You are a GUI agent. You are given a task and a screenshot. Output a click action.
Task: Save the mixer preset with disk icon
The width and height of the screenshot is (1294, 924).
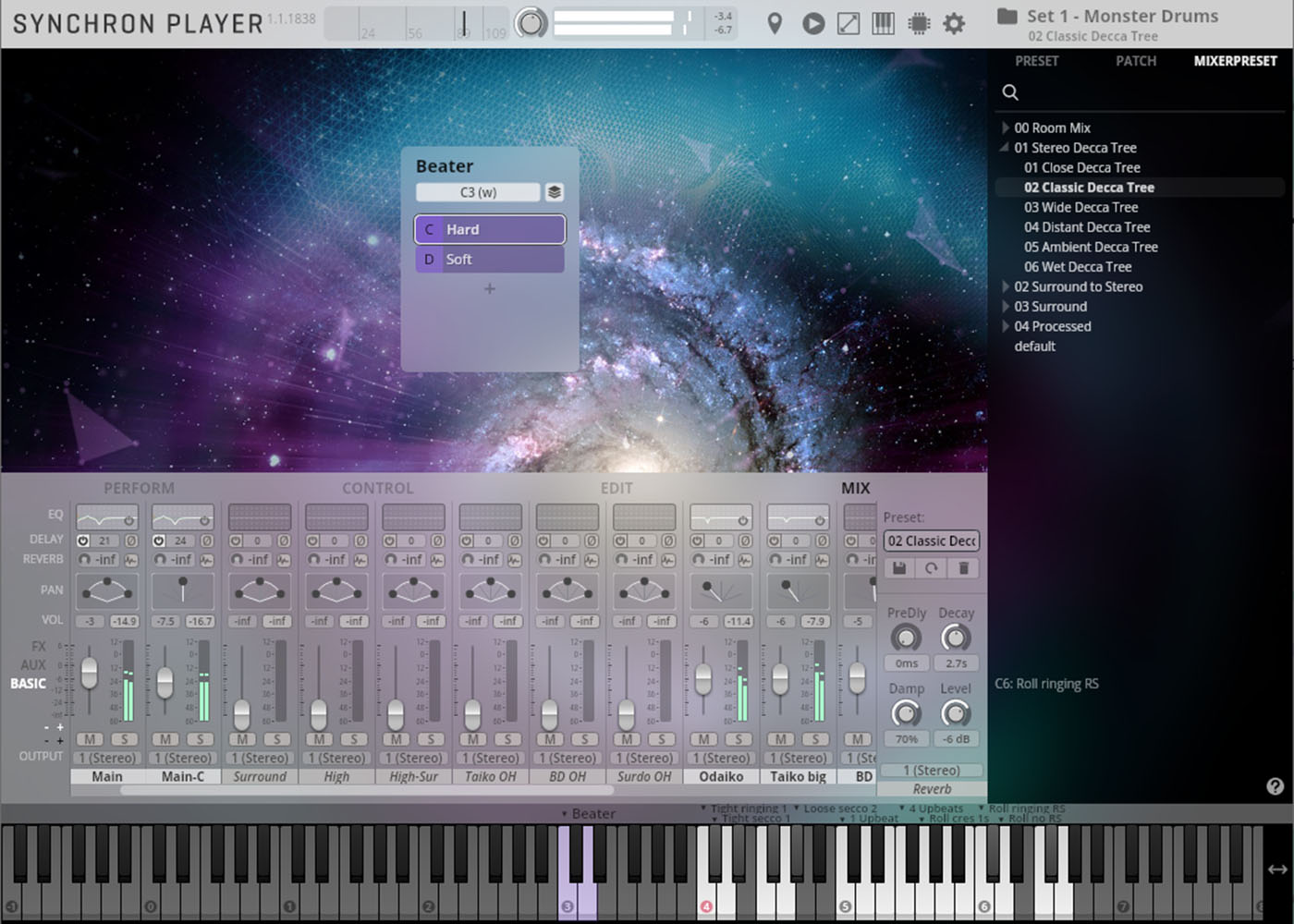tap(897, 567)
